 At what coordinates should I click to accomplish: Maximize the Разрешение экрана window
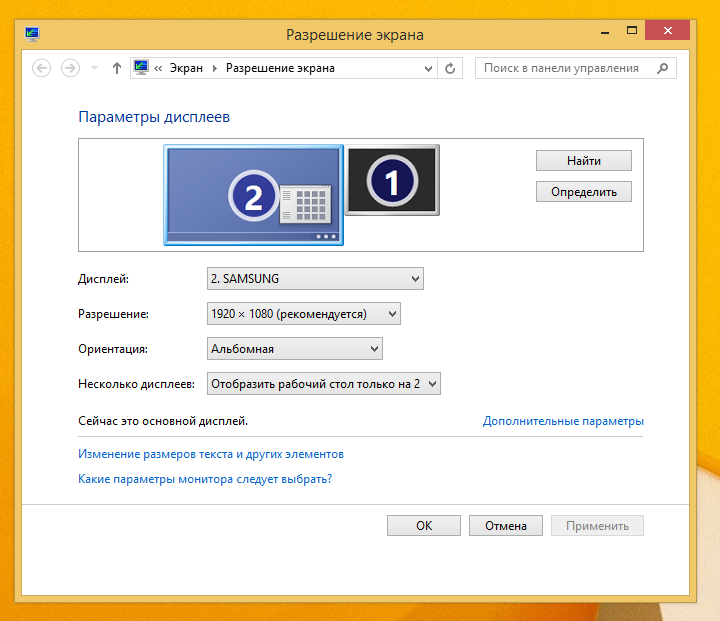pyautogui.click(x=632, y=31)
